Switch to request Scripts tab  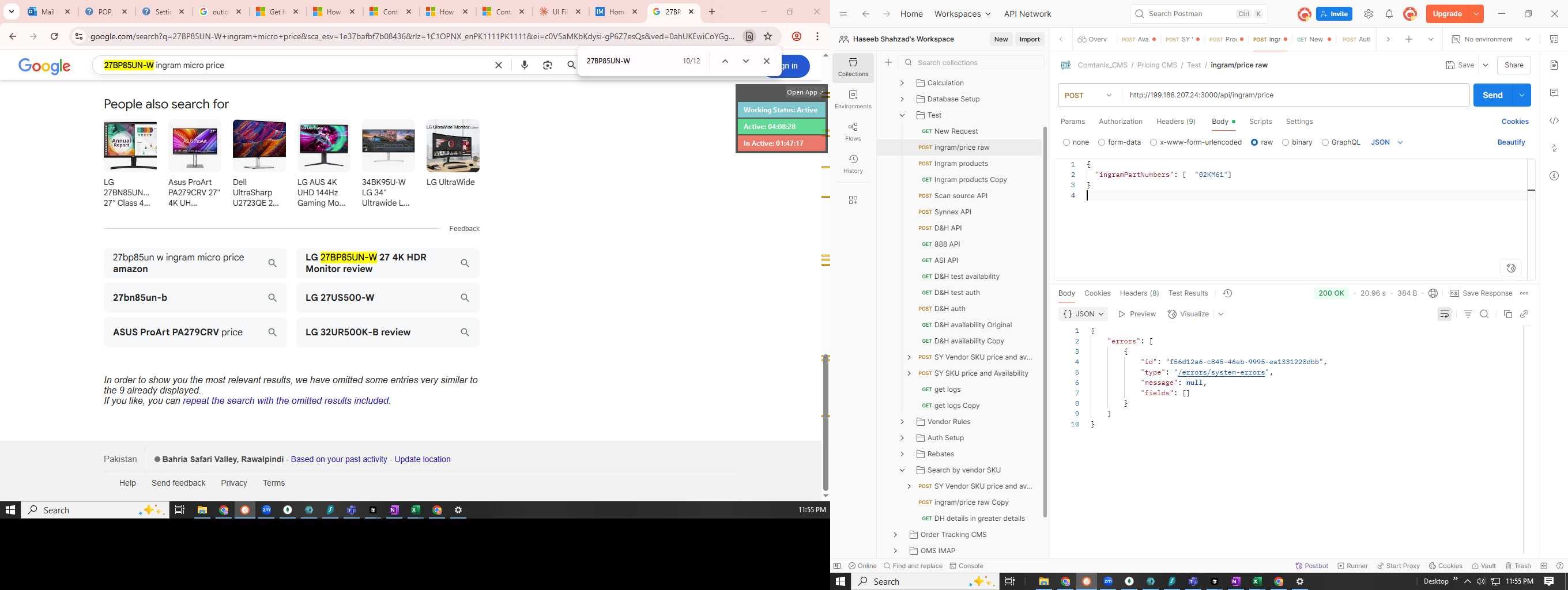tap(1260, 122)
